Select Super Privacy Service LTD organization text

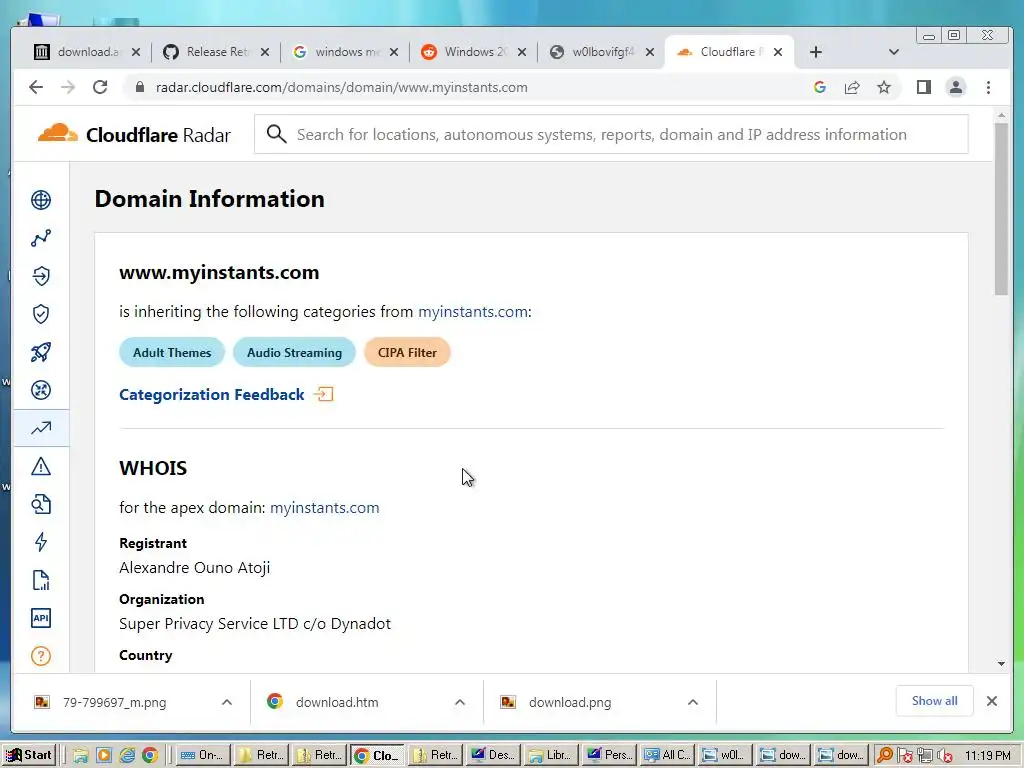pos(255,624)
